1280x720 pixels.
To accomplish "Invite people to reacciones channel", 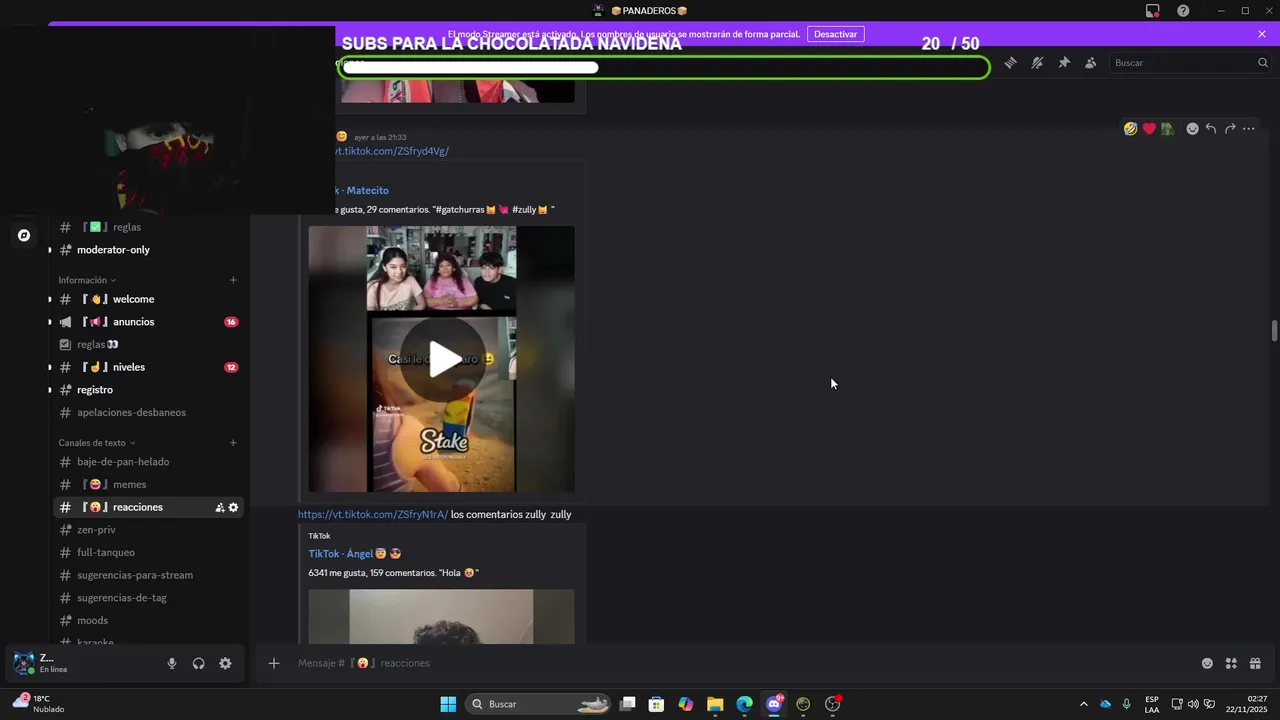I will click(220, 507).
